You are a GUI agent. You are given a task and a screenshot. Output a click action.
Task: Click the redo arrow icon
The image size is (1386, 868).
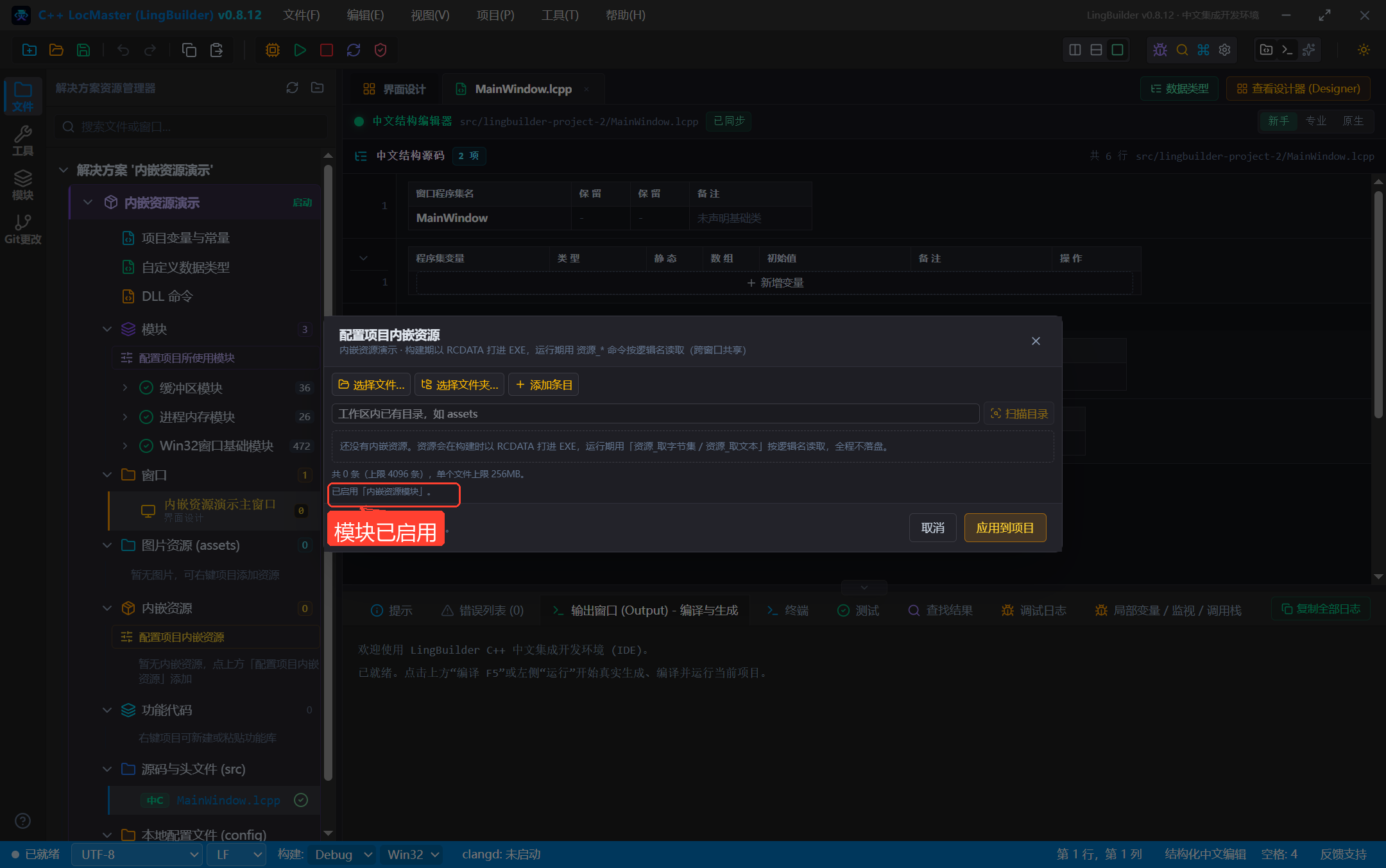coord(150,50)
